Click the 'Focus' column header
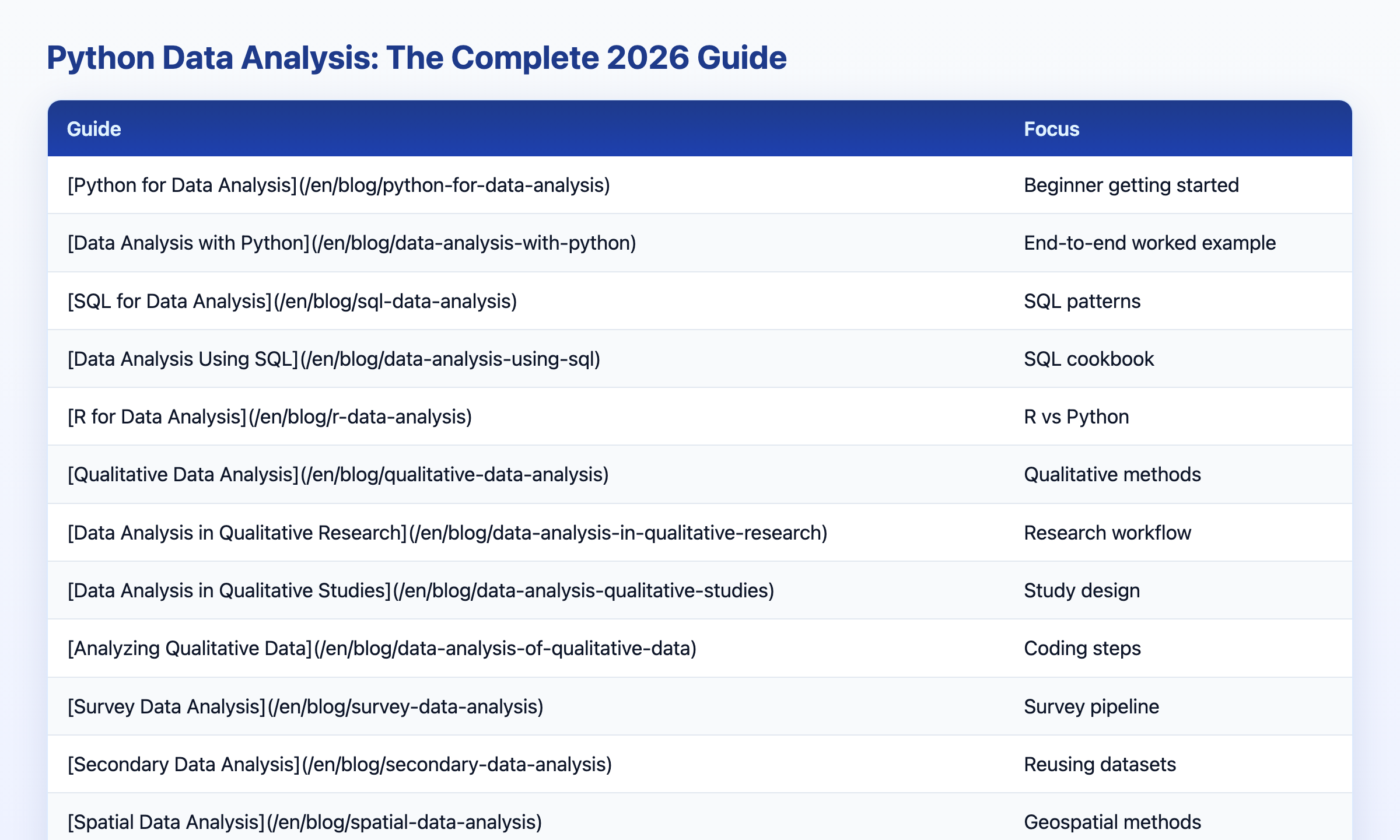 [1052, 129]
